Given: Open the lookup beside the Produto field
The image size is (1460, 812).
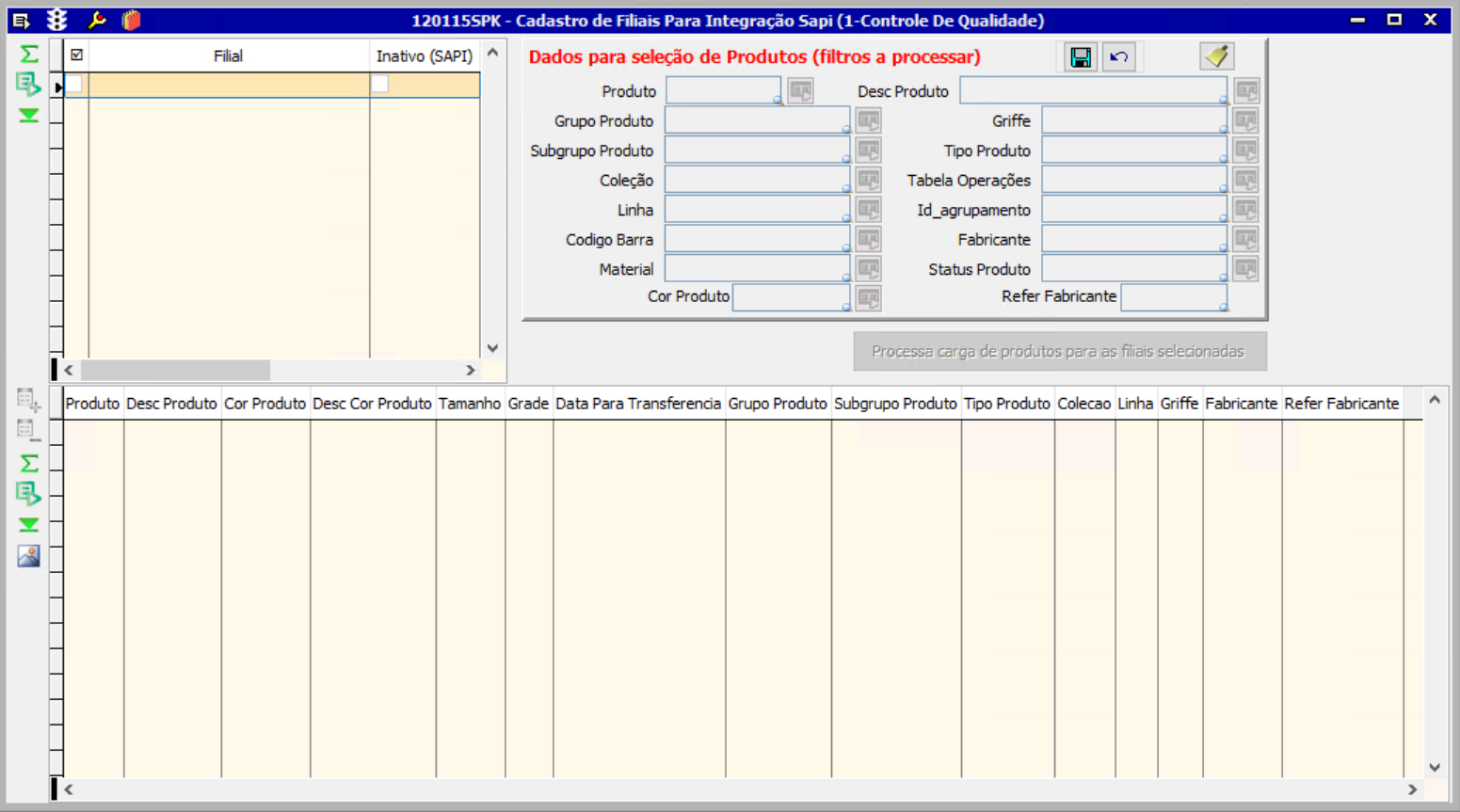Looking at the screenshot, I should coord(801,90).
